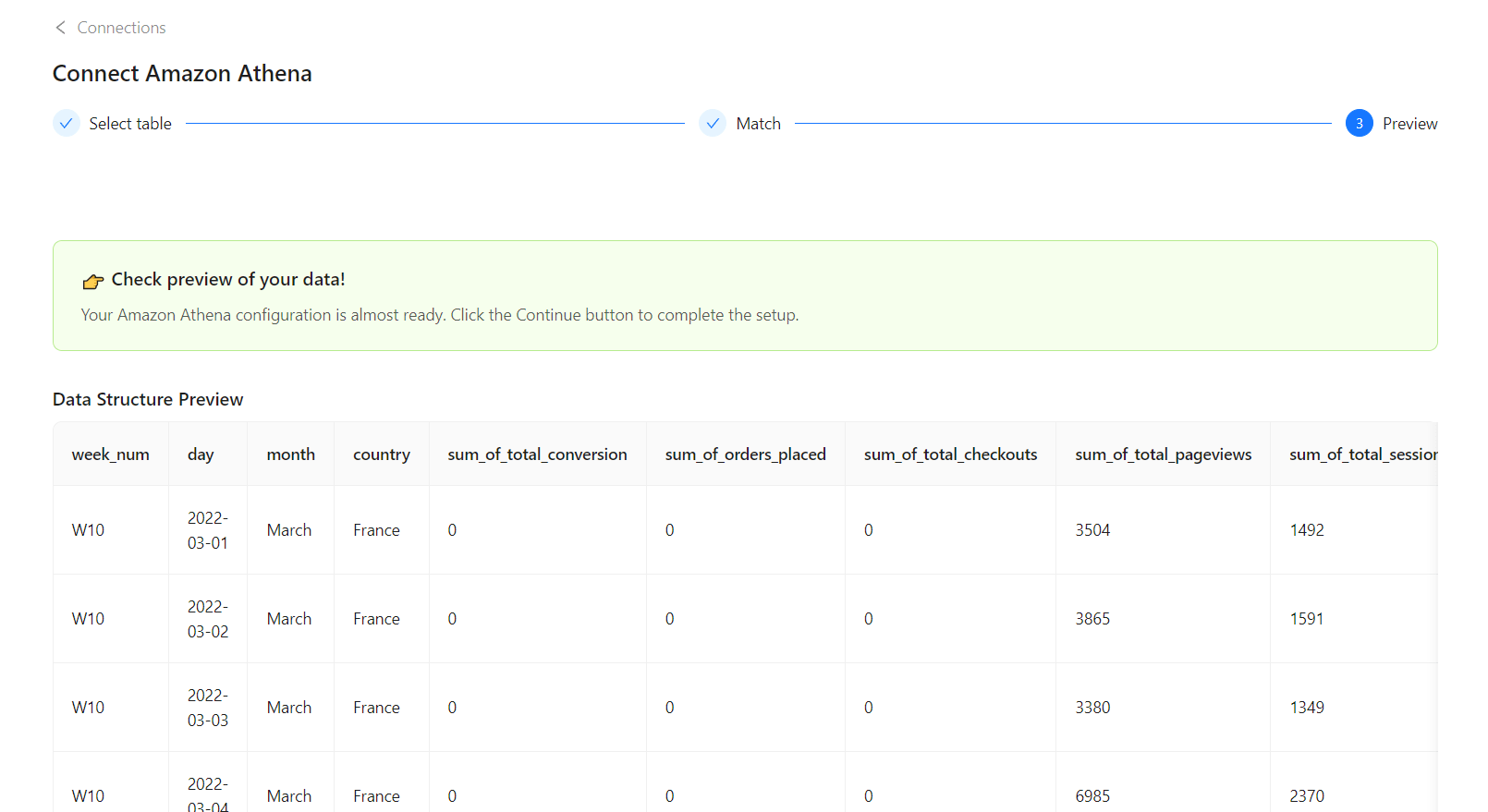
Task: Click the date cell 2022-03-03
Action: coord(208,708)
